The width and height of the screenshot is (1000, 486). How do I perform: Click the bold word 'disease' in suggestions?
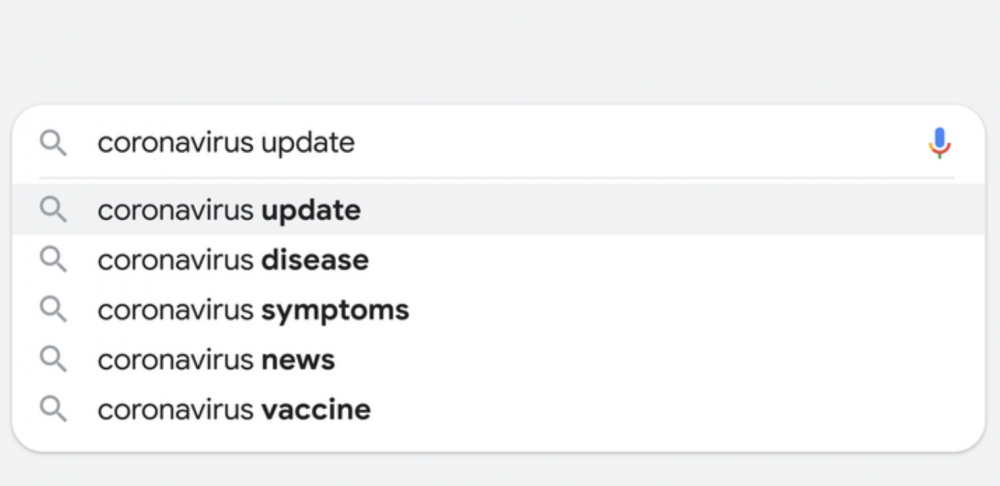315,260
